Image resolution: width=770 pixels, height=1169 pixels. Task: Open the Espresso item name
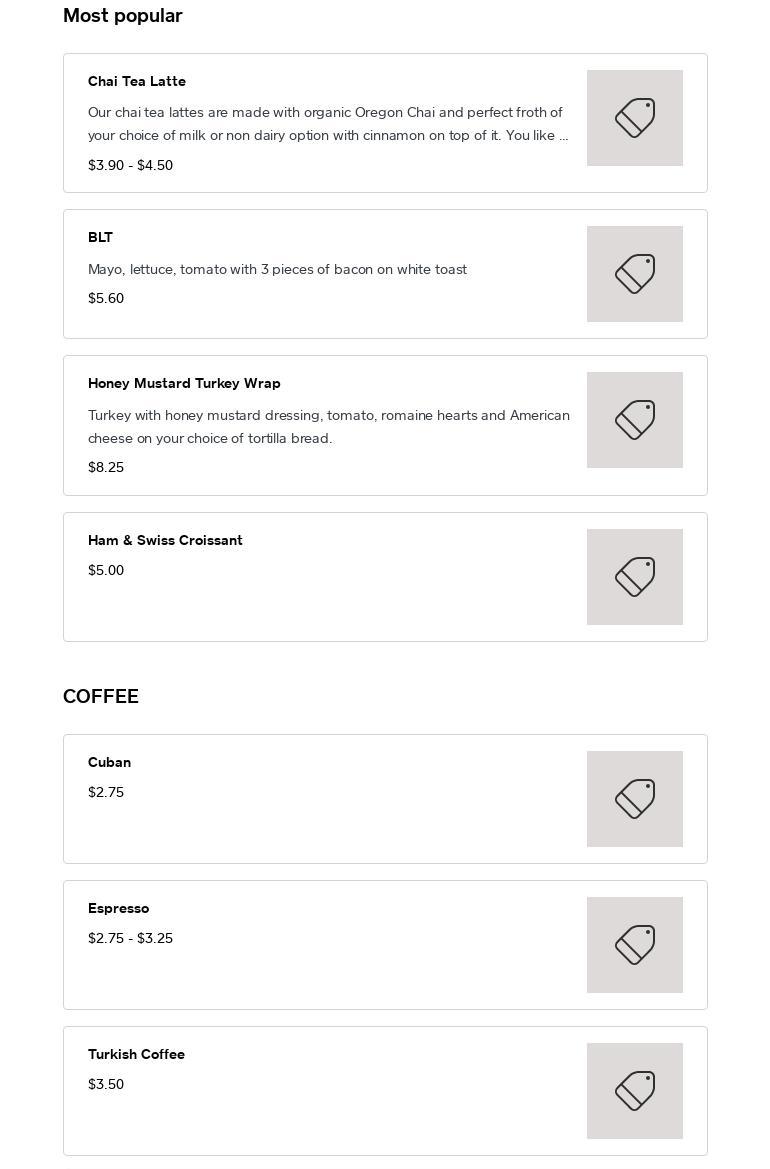click(118, 908)
